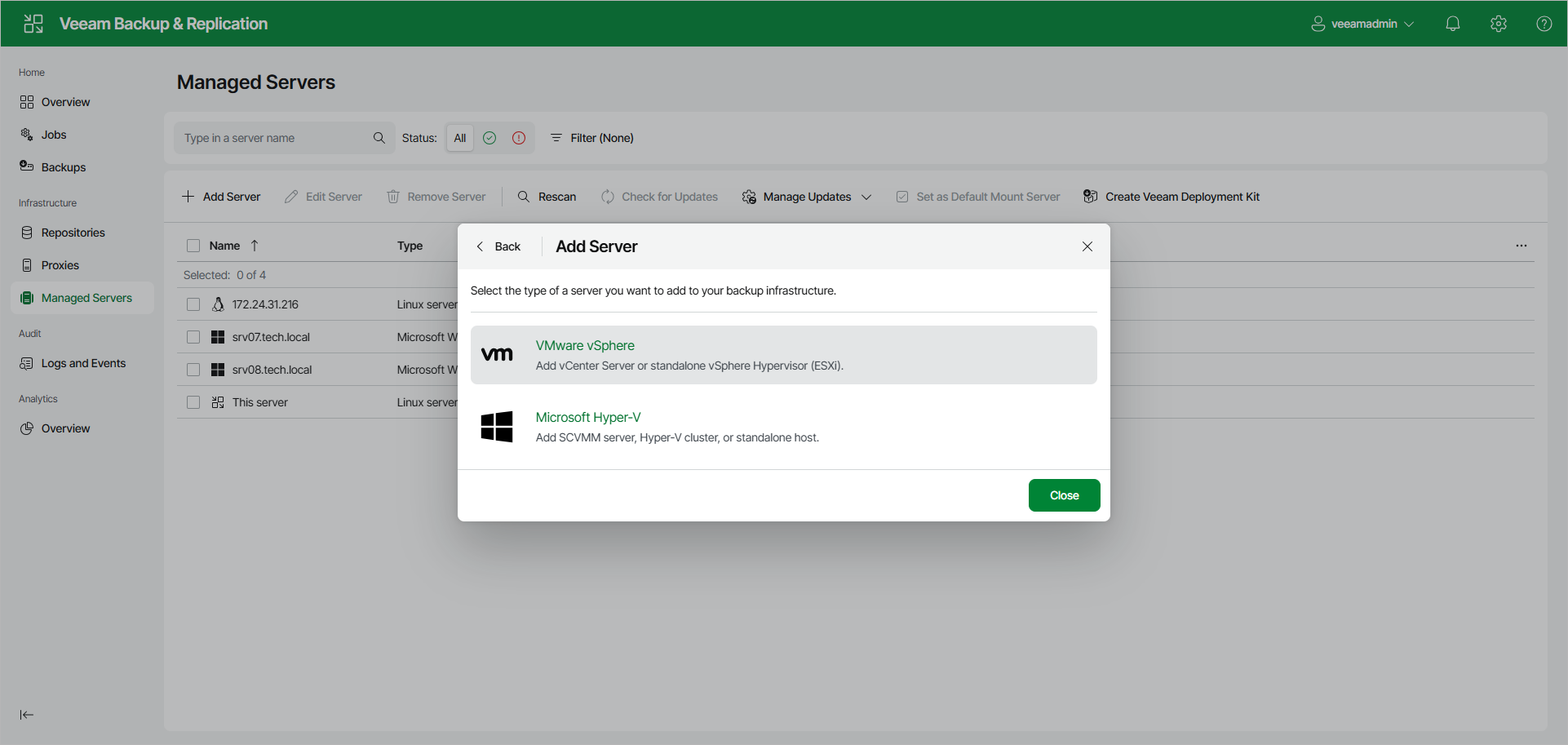1568x745 pixels.
Task: Click the VMware vm logo icon
Action: (497, 354)
